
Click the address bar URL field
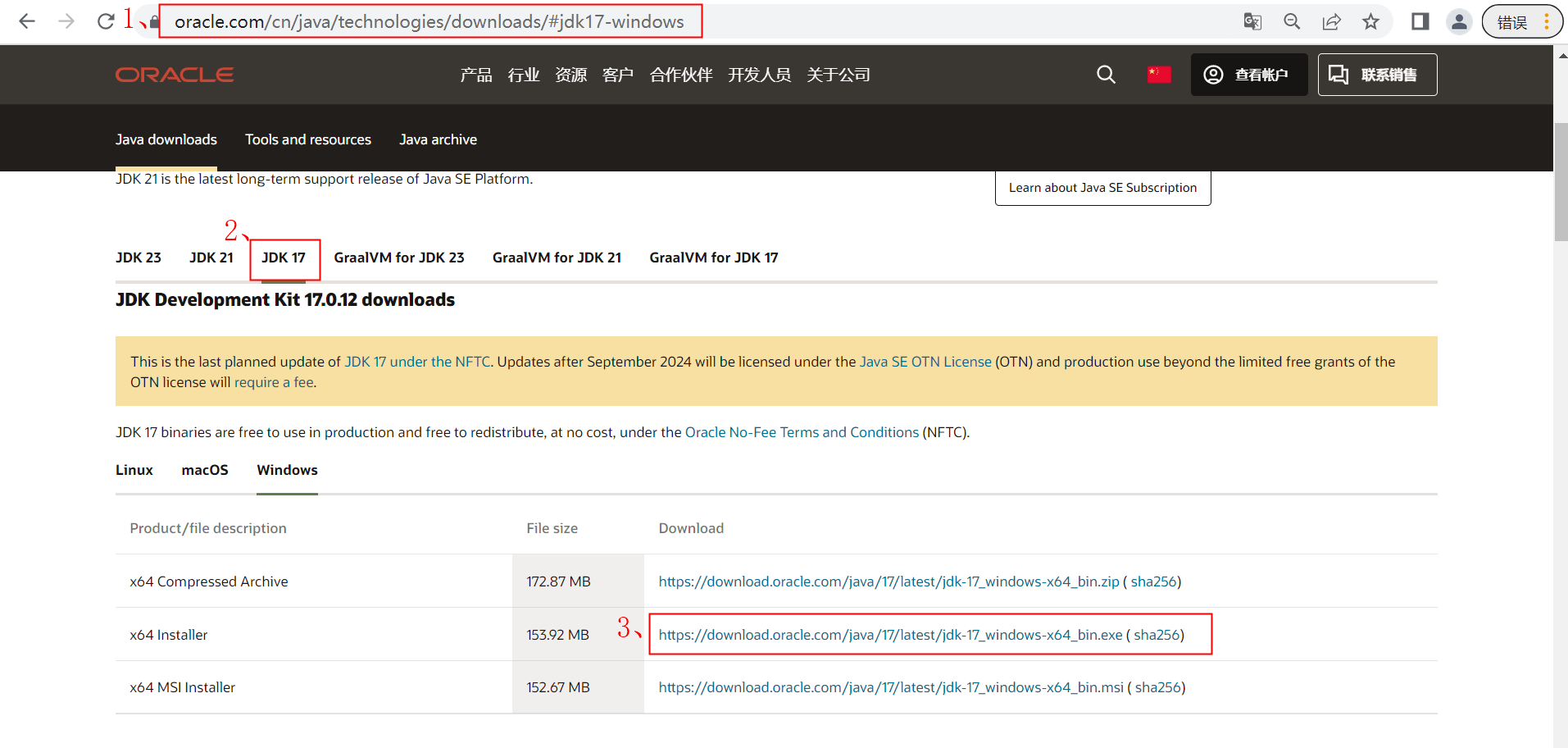[429, 21]
